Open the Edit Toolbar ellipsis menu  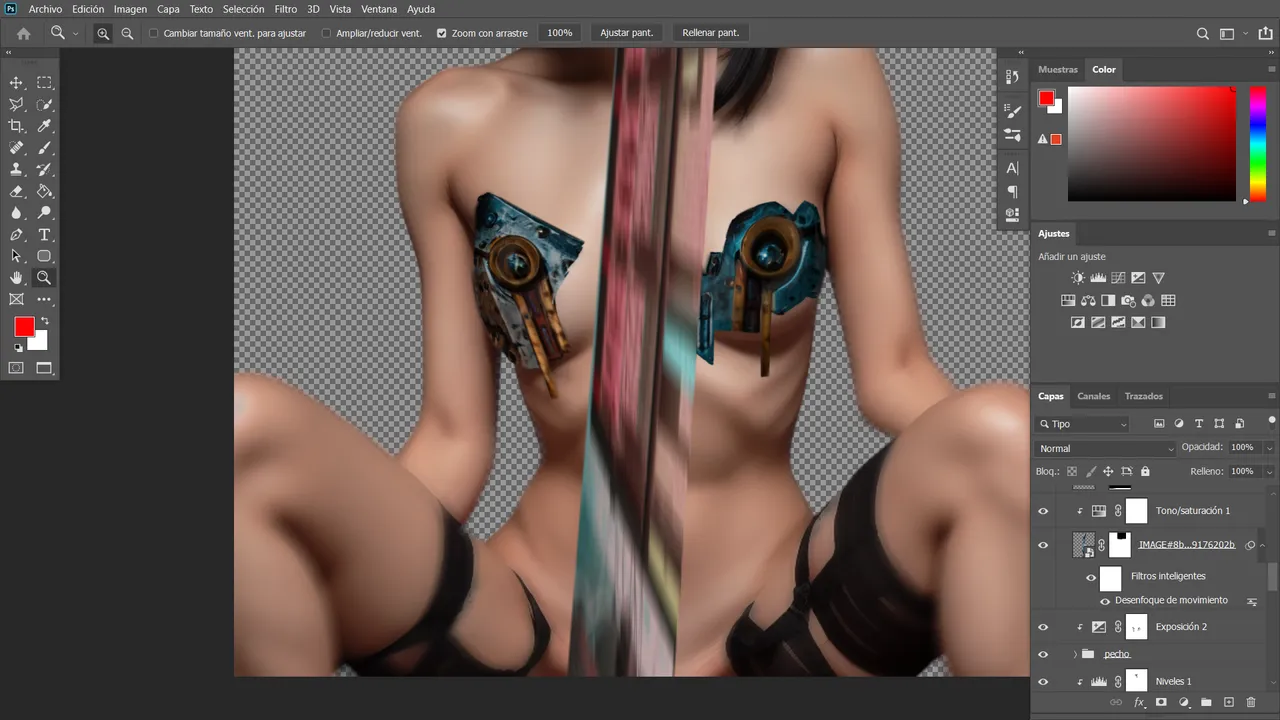pos(44,300)
